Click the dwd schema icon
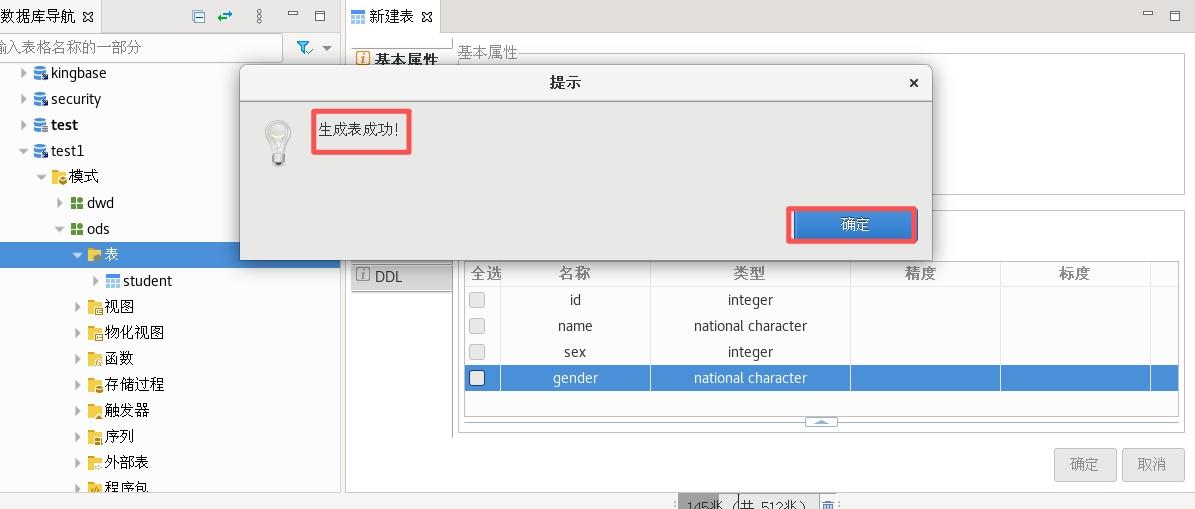The image size is (1195, 509). (x=76, y=203)
